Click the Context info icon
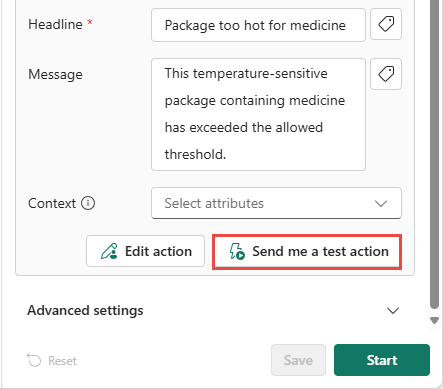The height and width of the screenshot is (389, 443). tap(88, 203)
